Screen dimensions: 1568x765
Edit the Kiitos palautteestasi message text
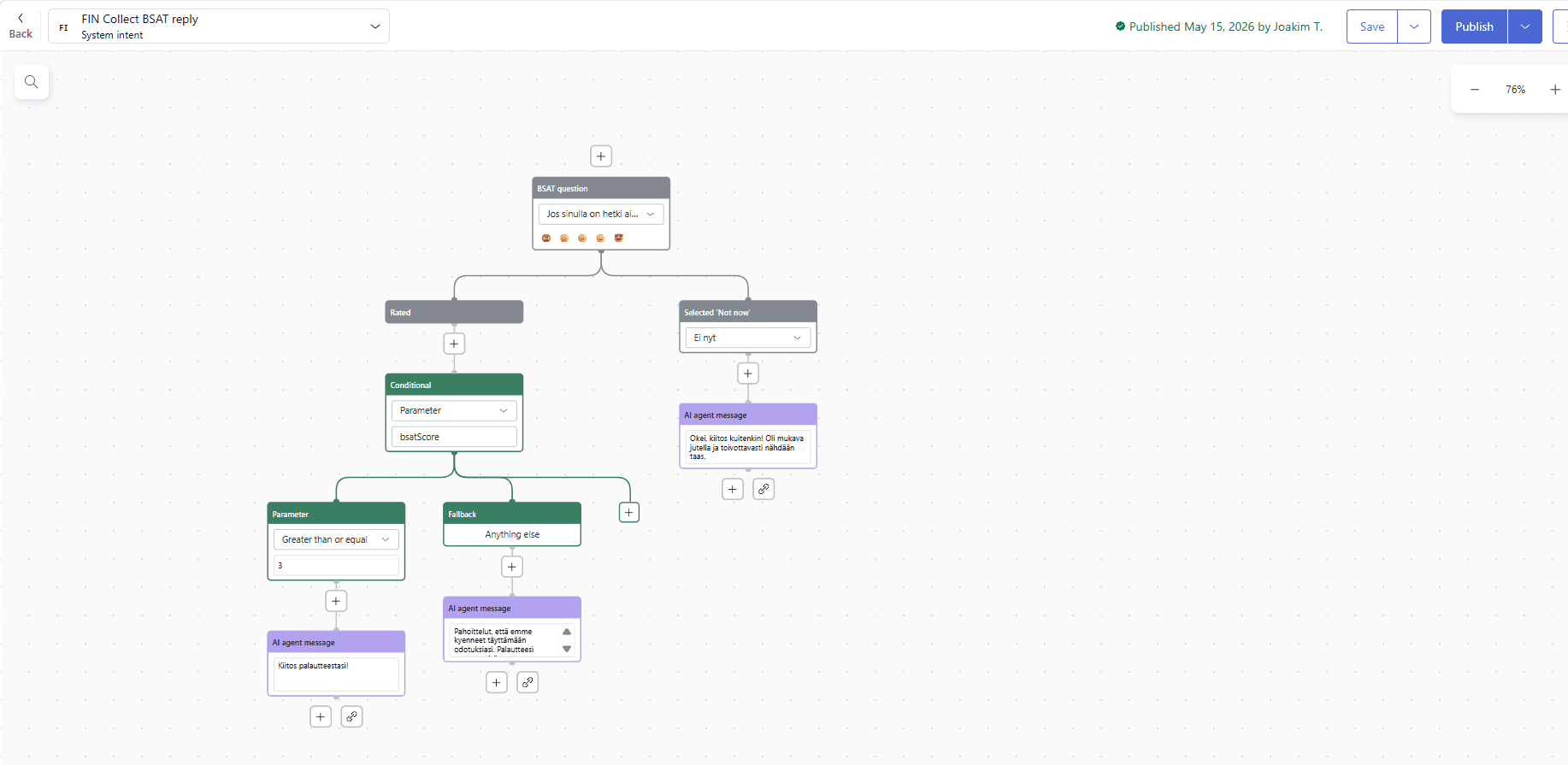pos(336,674)
